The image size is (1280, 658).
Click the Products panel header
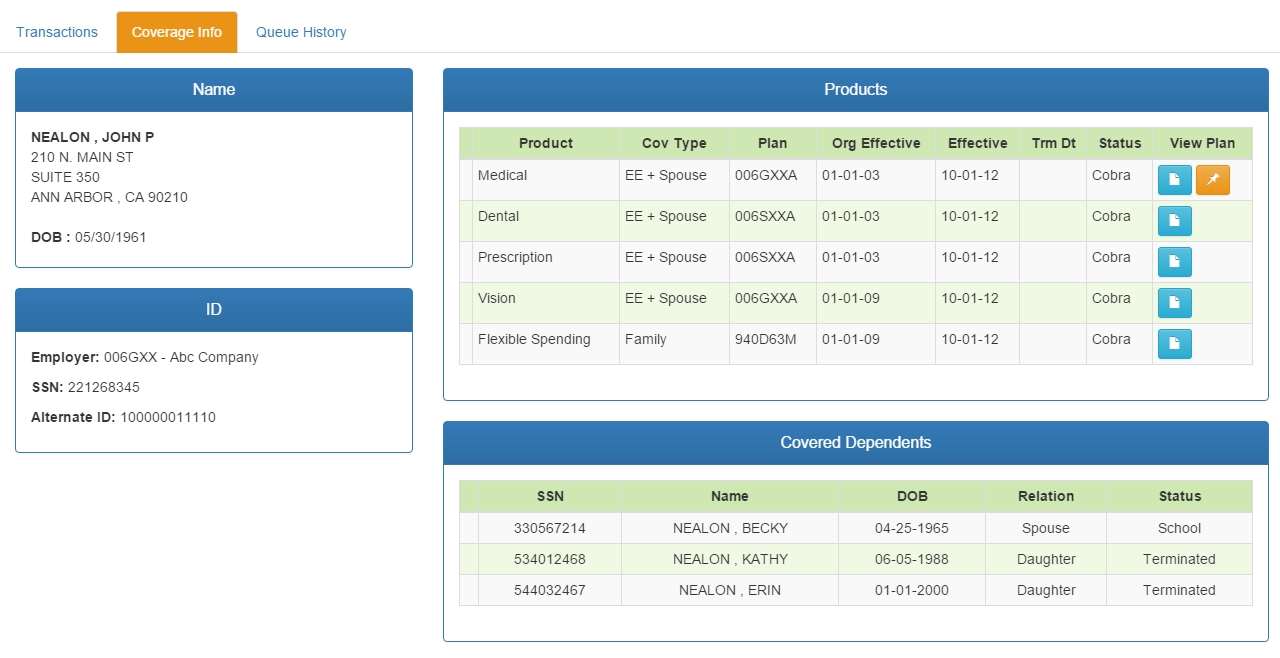pos(855,90)
